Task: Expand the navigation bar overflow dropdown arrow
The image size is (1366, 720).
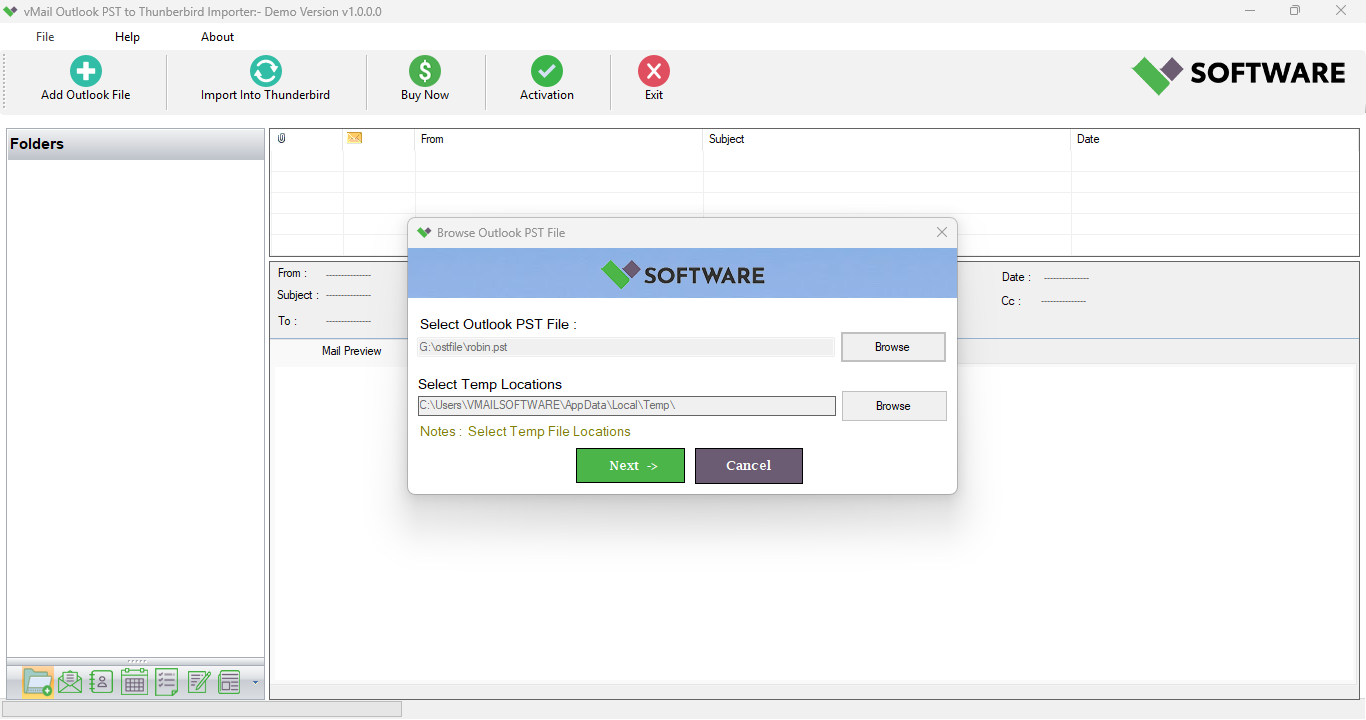Action: 255,683
